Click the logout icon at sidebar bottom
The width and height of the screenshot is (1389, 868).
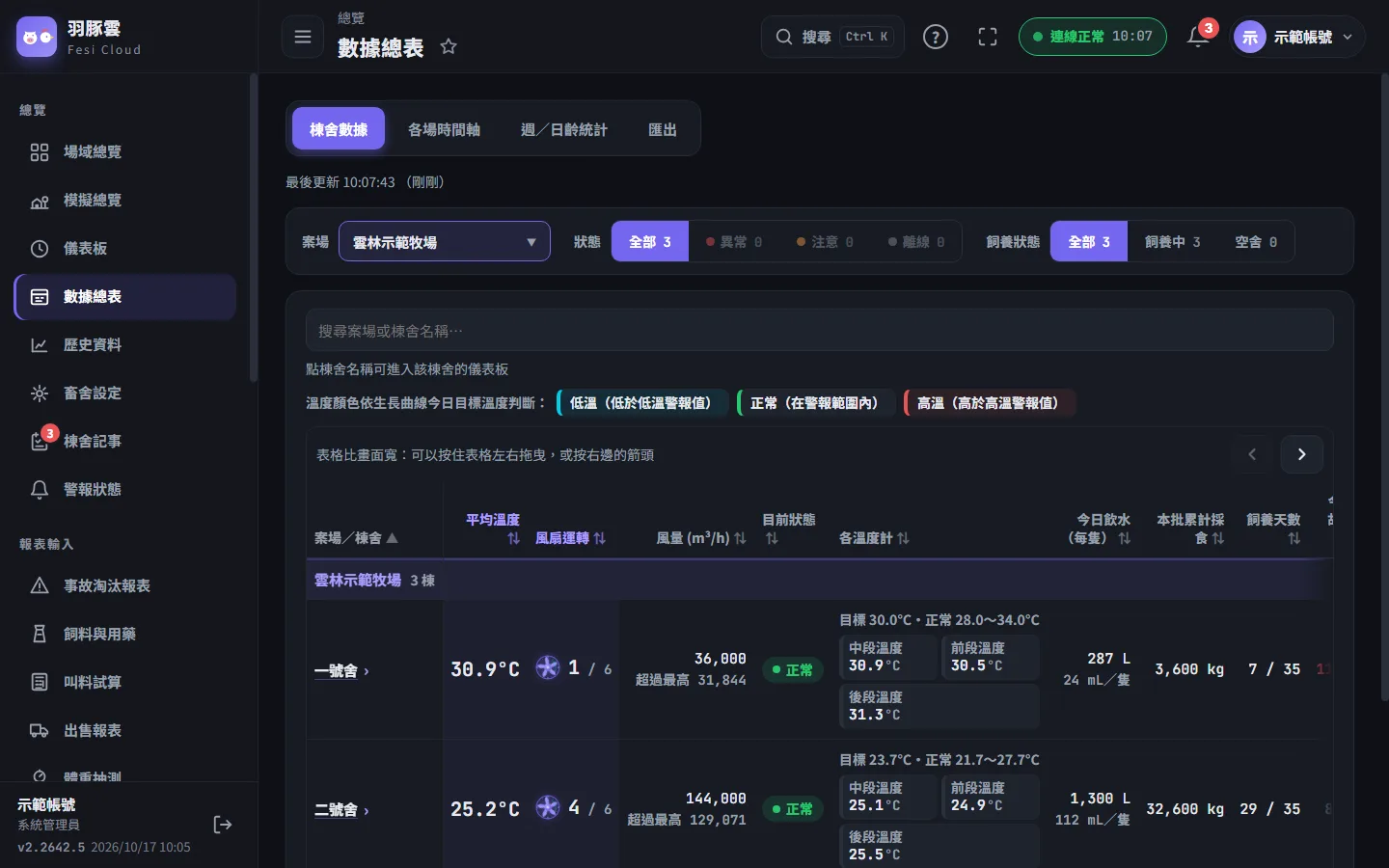(223, 825)
